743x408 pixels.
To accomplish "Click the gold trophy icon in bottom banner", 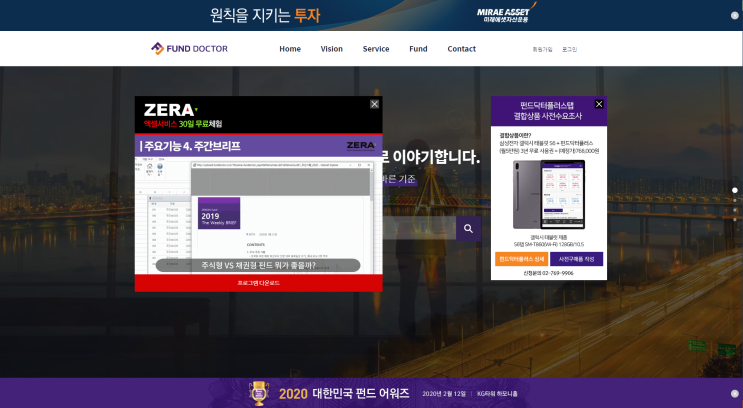I will [259, 393].
